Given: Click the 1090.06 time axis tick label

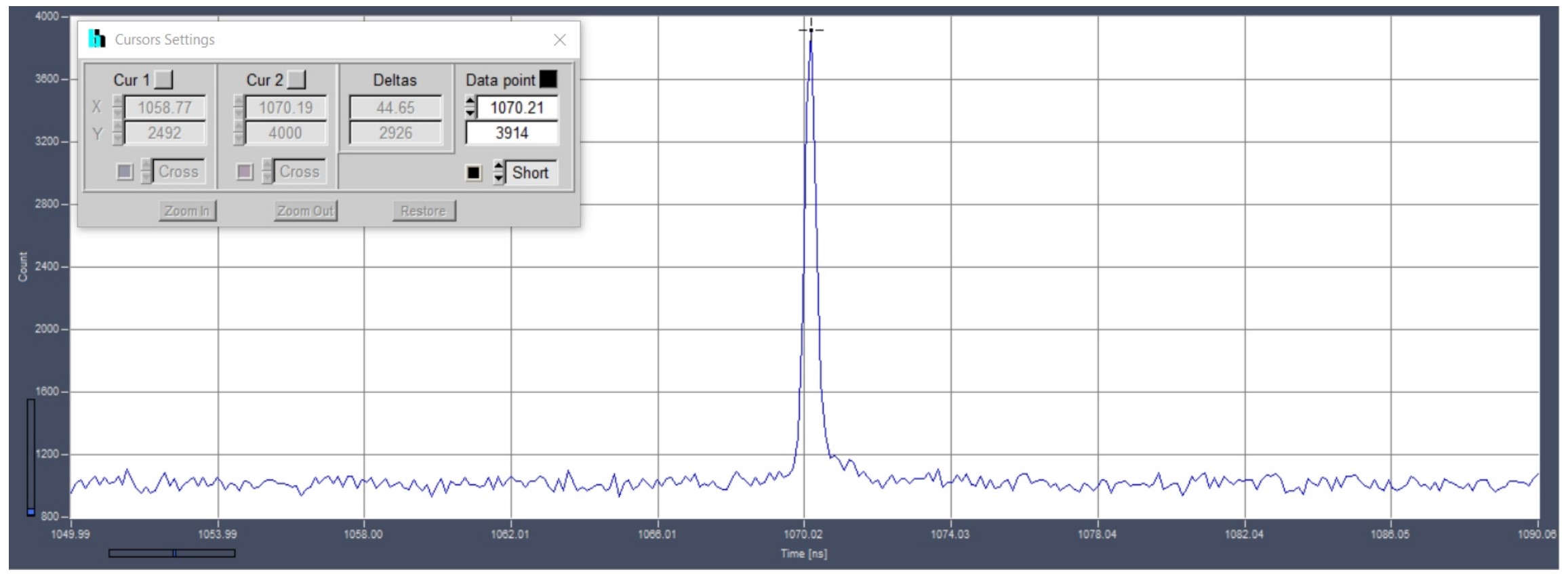Looking at the screenshot, I should pyautogui.click(x=1537, y=535).
